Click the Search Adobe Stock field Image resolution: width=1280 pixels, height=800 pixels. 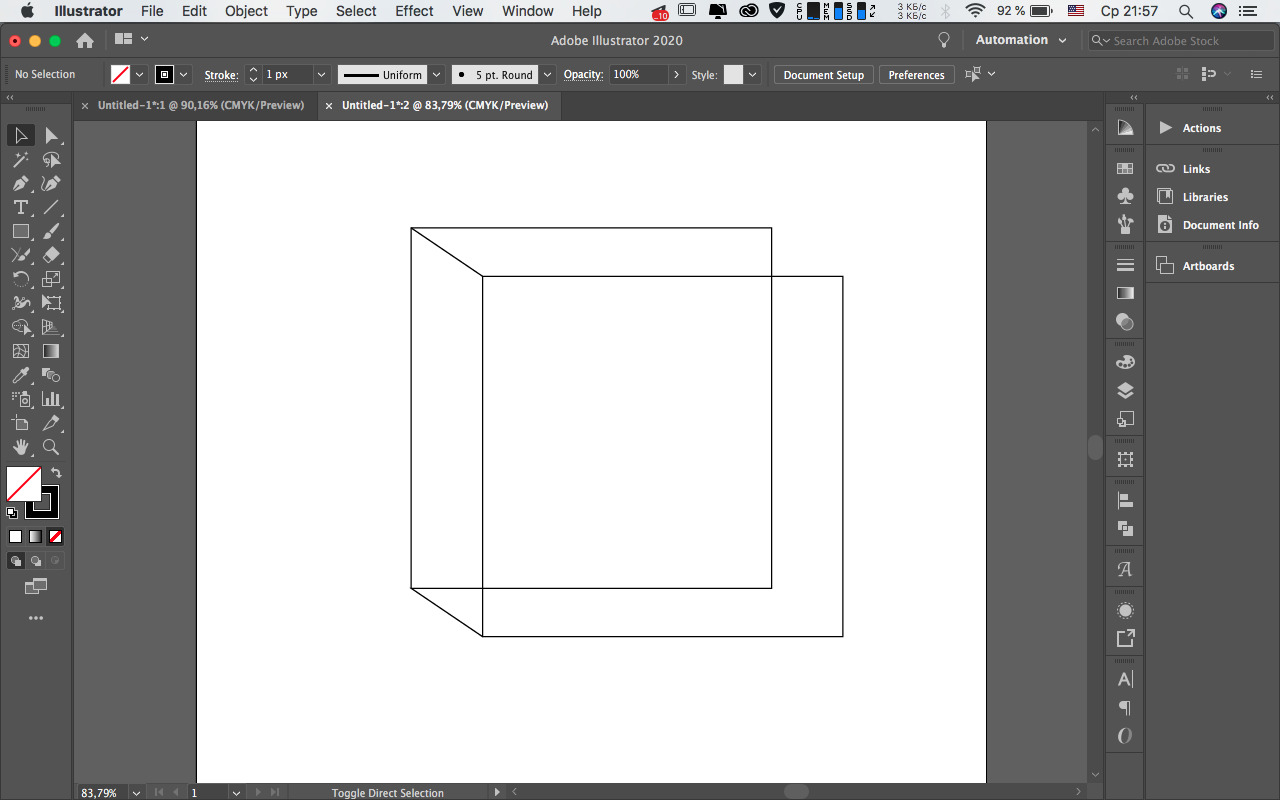pos(1180,40)
